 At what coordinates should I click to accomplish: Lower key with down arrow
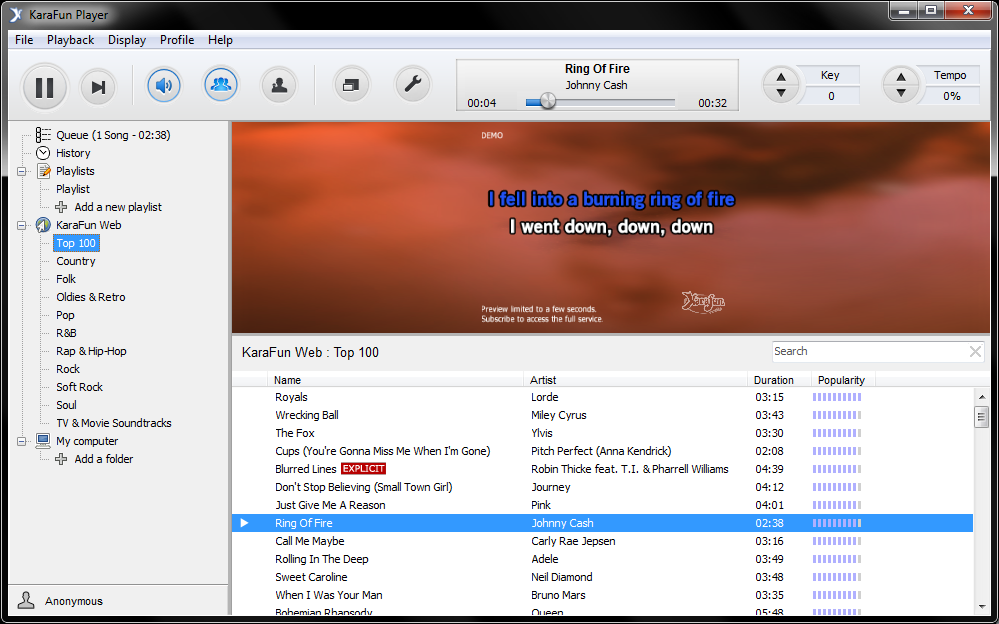click(x=780, y=93)
